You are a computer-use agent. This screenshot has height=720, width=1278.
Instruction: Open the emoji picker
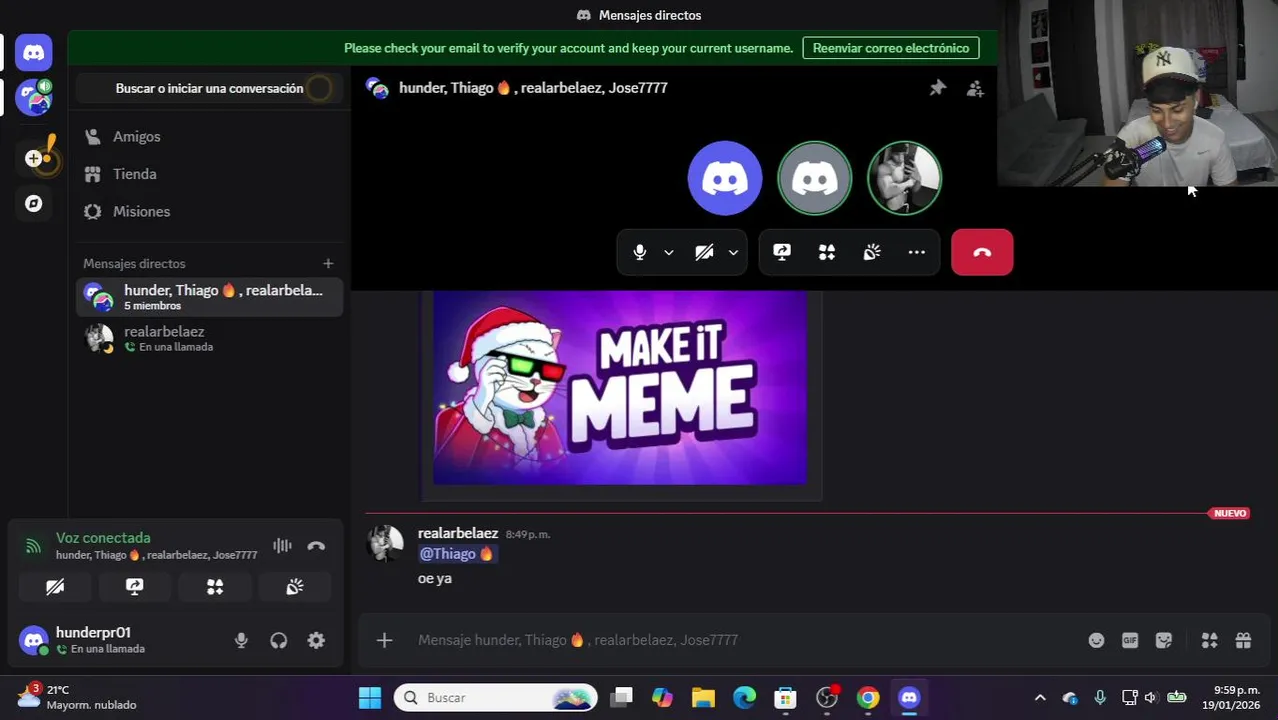(1097, 640)
